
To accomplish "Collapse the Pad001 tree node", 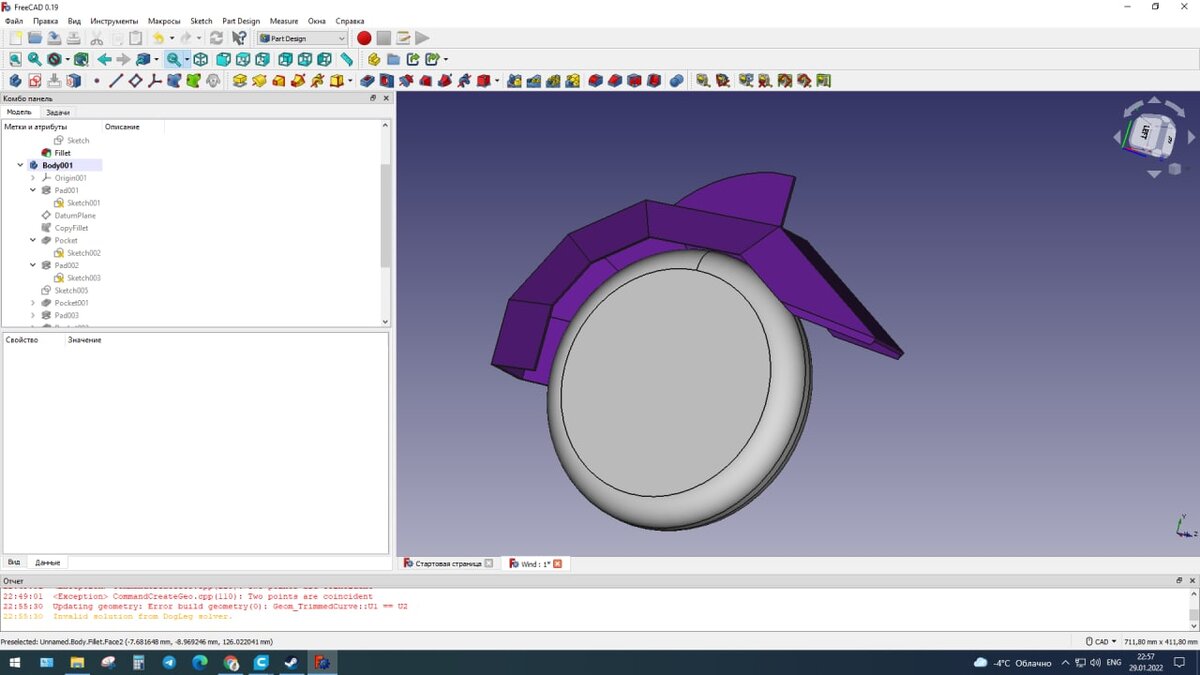I will click(x=33, y=190).
